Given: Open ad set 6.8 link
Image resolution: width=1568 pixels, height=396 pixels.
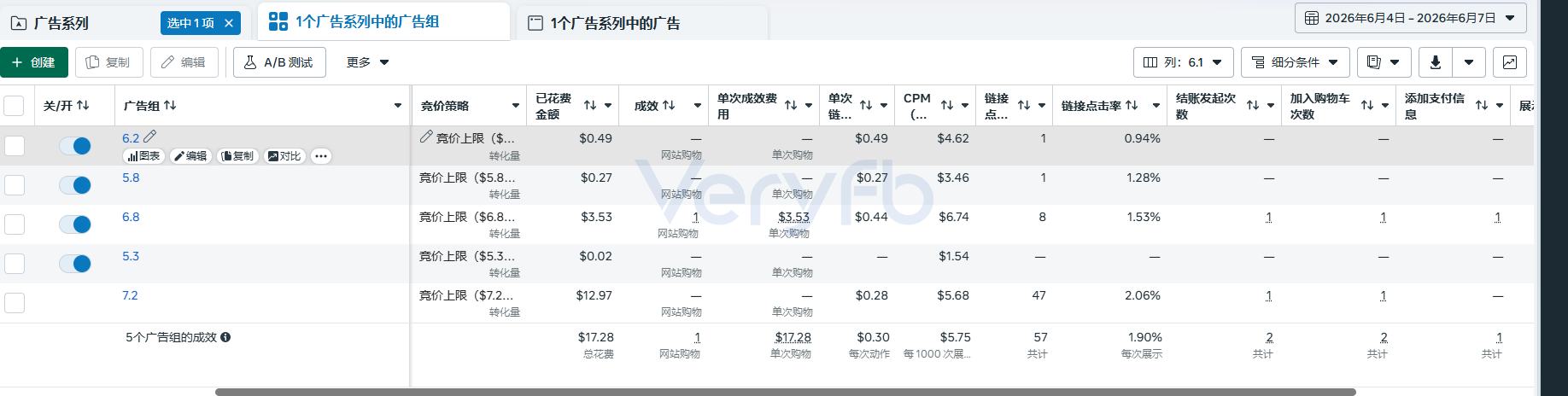Looking at the screenshot, I should click(x=131, y=217).
